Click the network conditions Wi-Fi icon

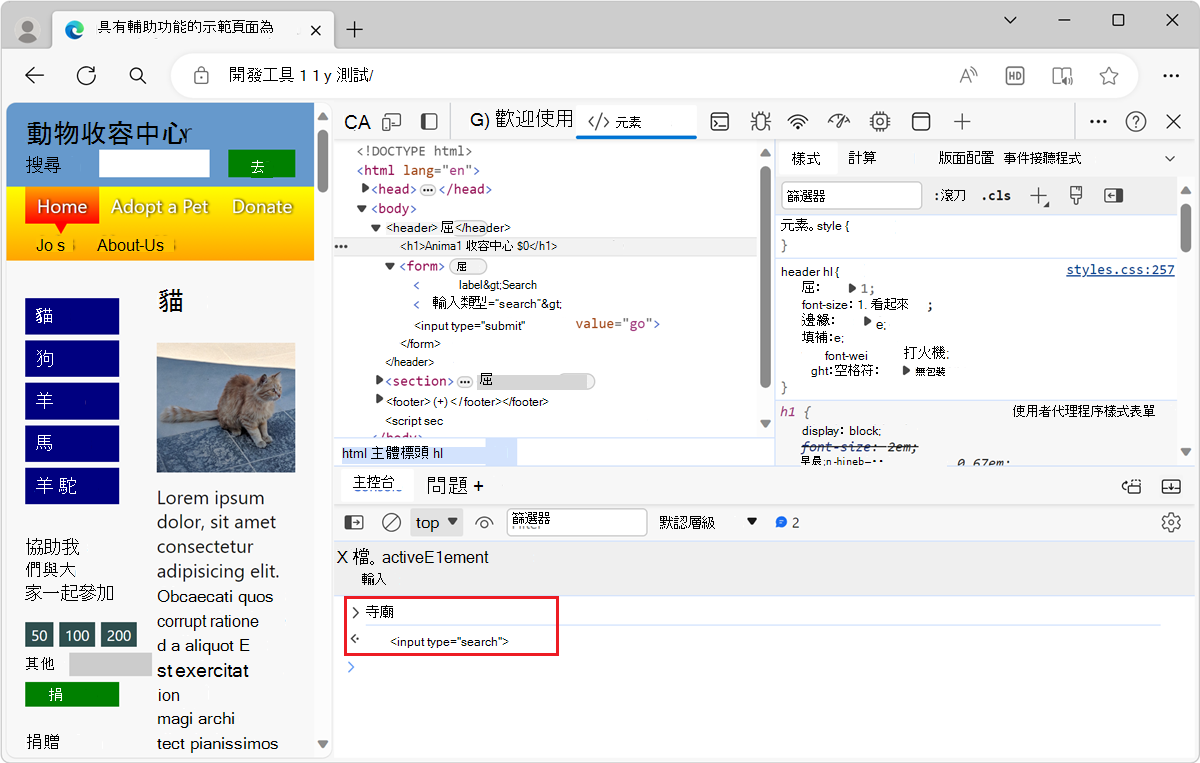tap(797, 121)
